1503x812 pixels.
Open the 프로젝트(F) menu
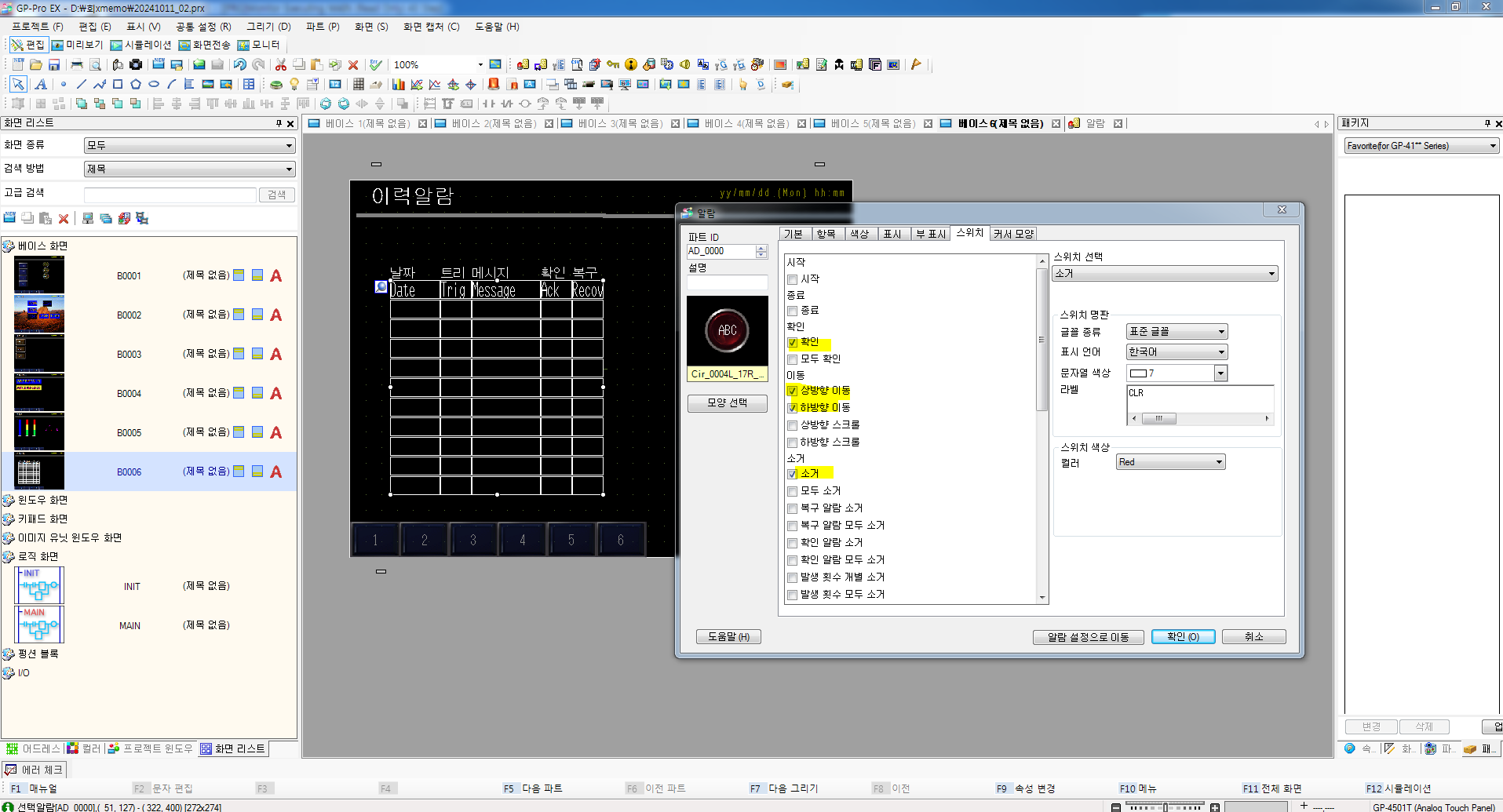[x=38, y=27]
